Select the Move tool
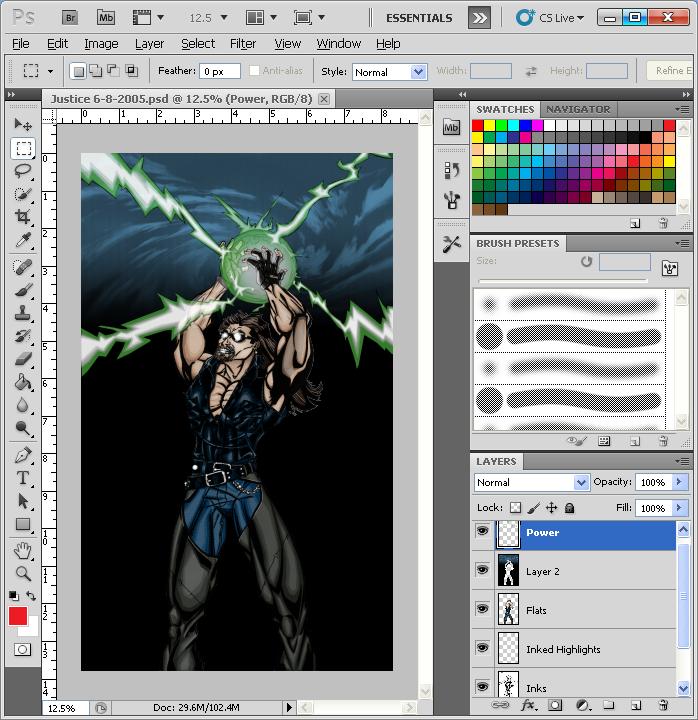The height and width of the screenshot is (720, 698). pos(23,124)
